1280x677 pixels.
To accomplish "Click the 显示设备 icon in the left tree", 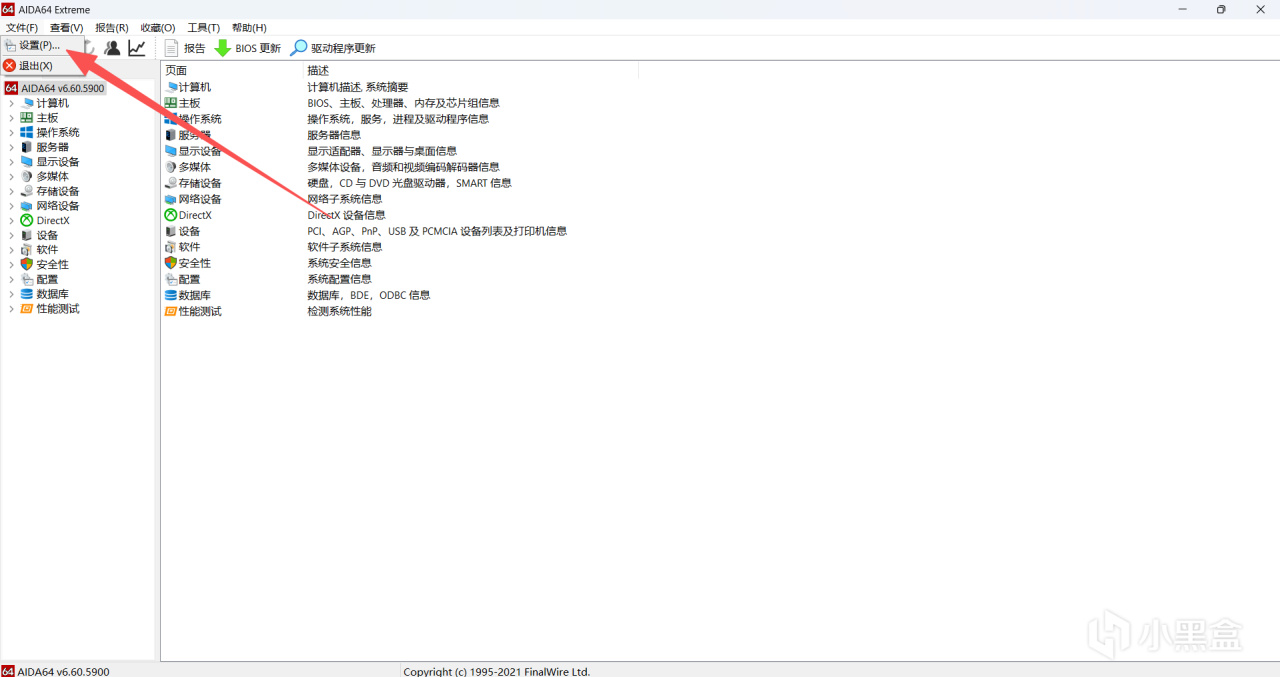I will [27, 162].
